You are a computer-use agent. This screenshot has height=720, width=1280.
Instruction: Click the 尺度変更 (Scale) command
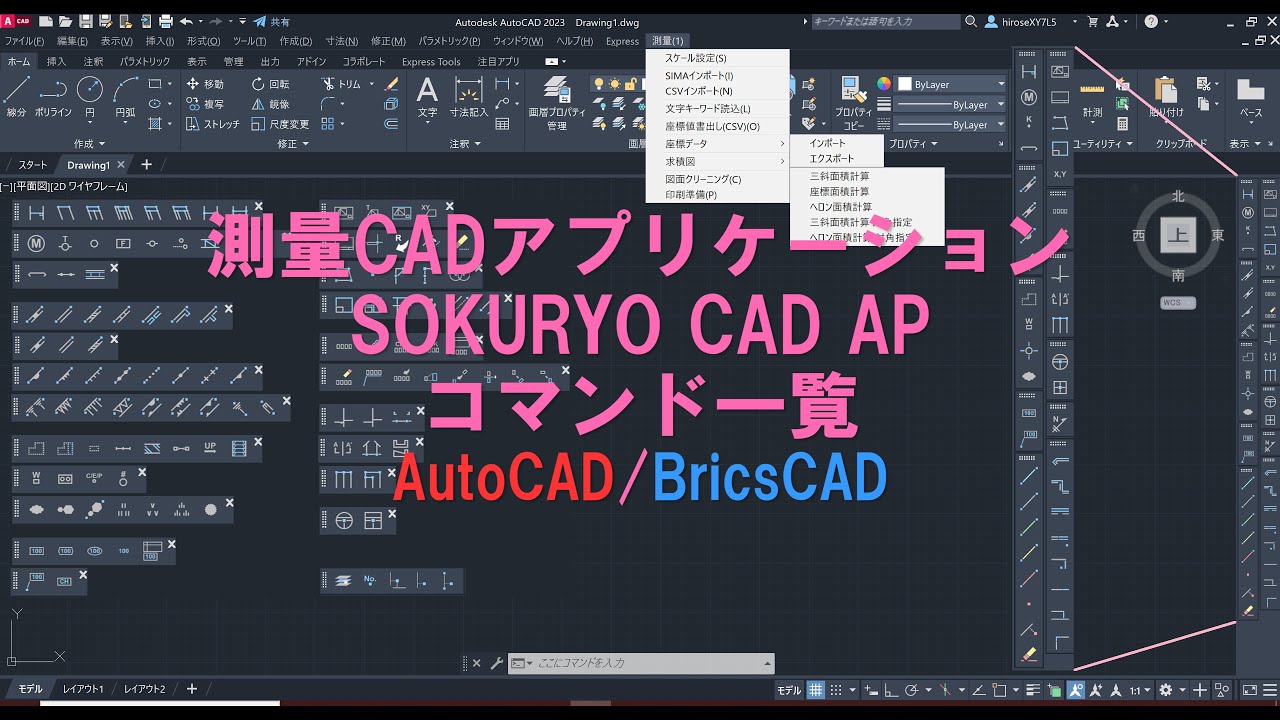click(x=280, y=124)
